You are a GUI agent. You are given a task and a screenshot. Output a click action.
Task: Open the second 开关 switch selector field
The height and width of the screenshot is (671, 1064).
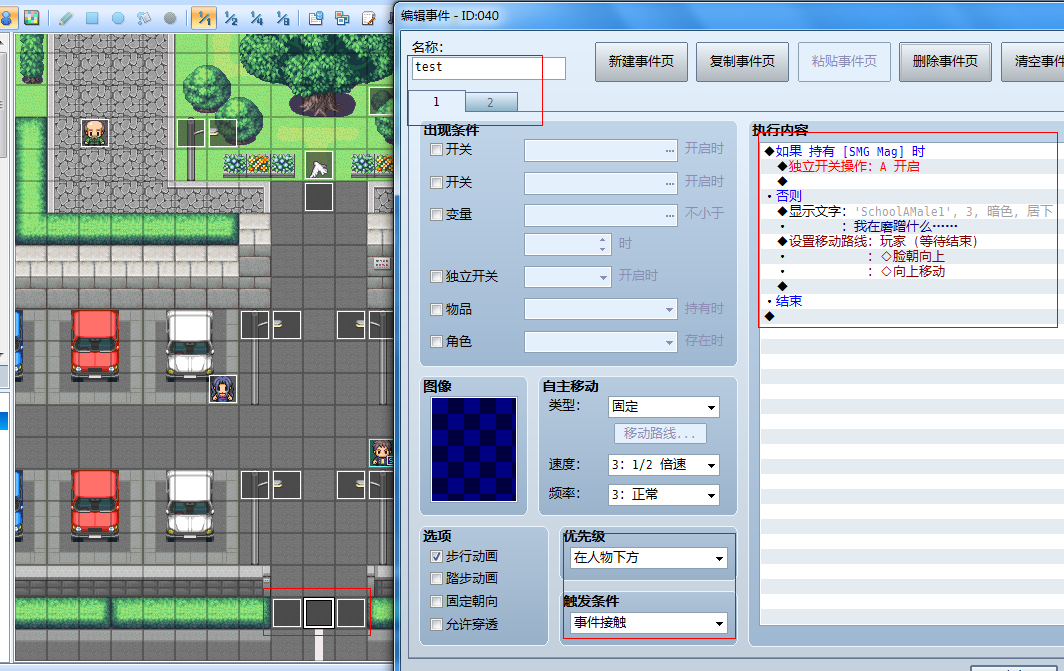tap(601, 183)
